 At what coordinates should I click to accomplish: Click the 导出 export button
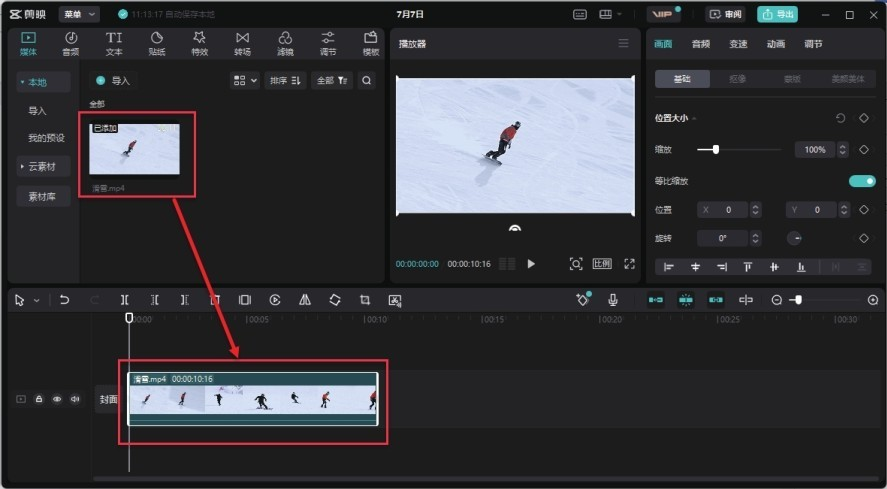click(x=778, y=14)
